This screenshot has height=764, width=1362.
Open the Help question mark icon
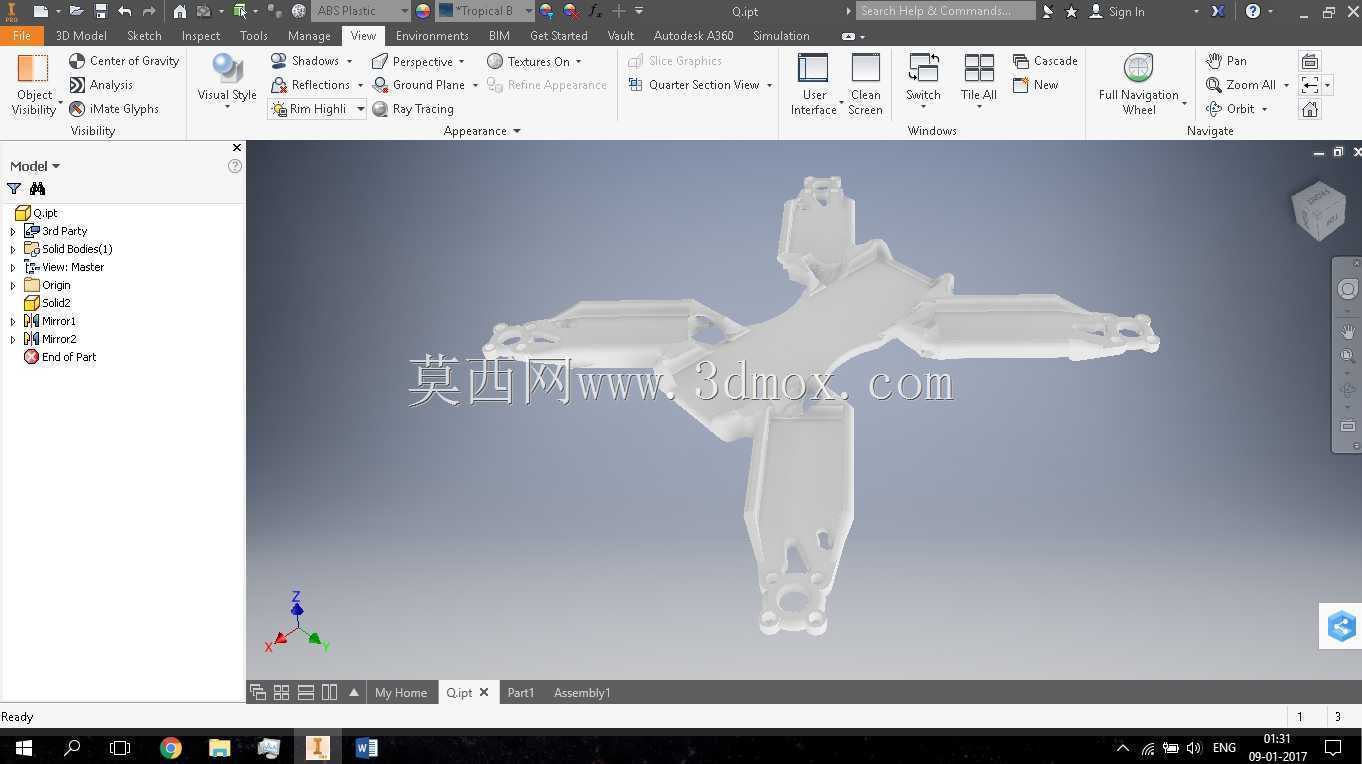coord(1253,11)
